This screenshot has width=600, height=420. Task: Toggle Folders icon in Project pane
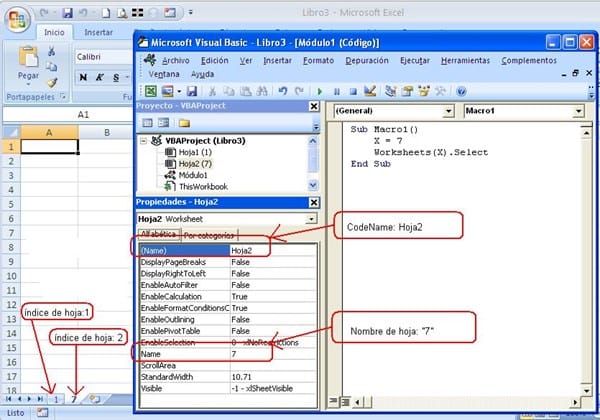click(184, 123)
